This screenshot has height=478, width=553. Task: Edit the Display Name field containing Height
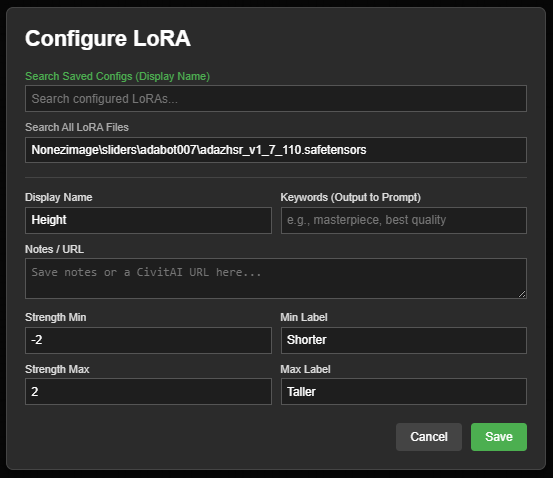coord(148,220)
